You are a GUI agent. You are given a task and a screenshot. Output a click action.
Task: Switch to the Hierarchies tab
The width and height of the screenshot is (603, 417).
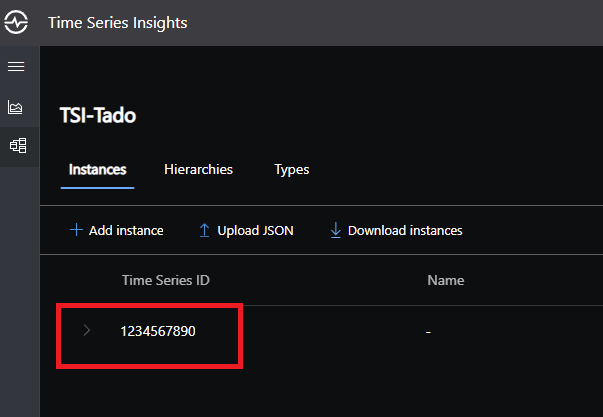(x=198, y=170)
